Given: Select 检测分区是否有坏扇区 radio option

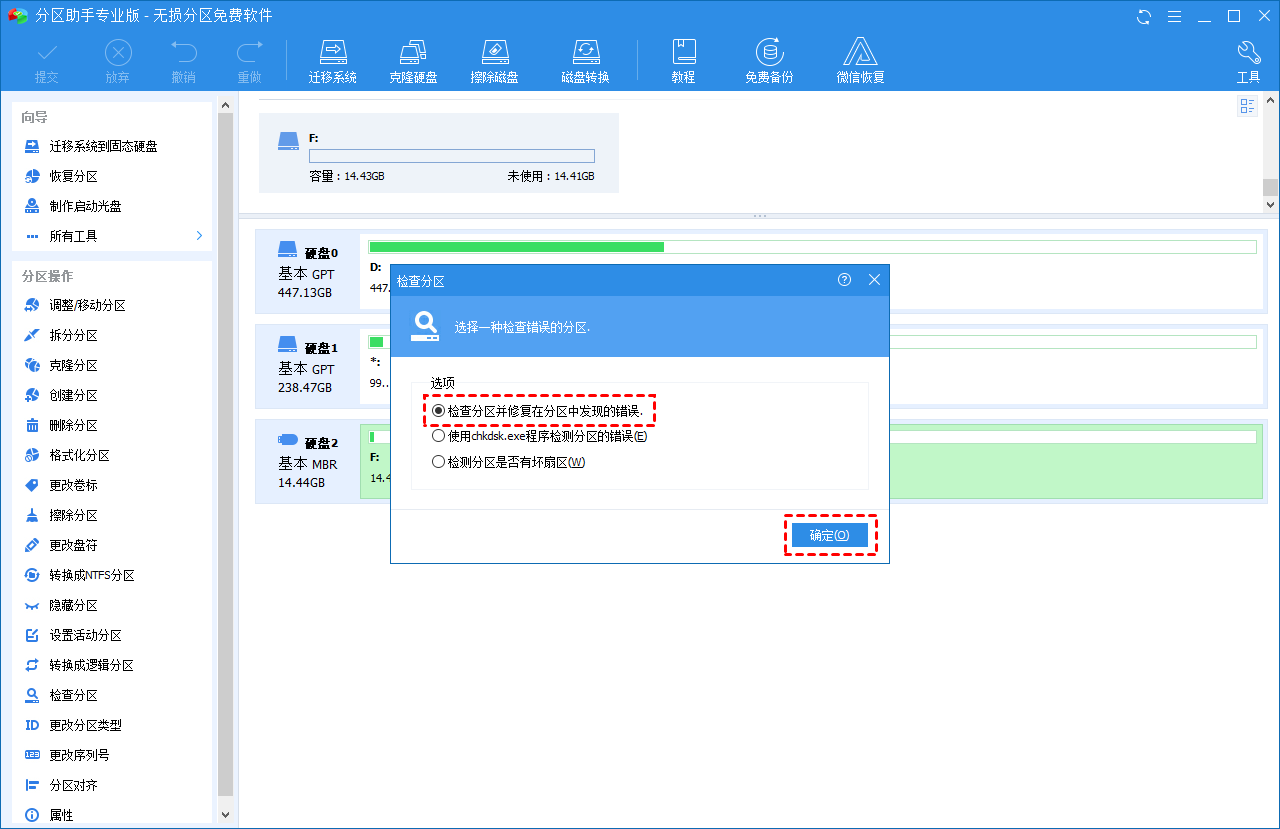Looking at the screenshot, I should click(x=438, y=462).
